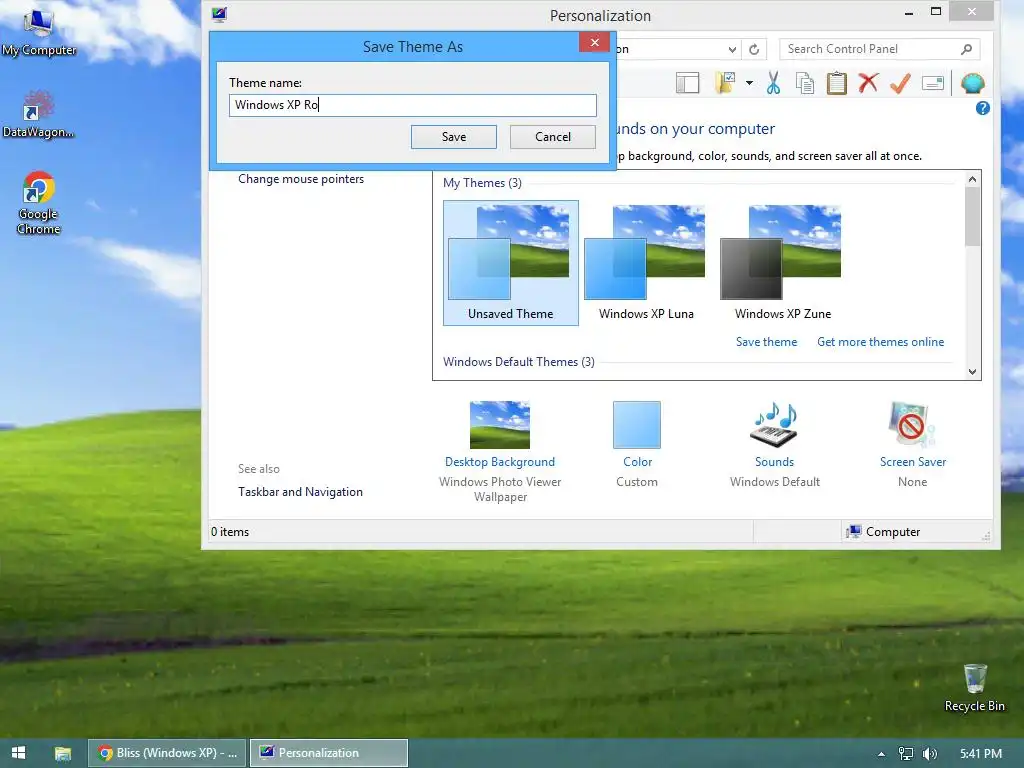1024x768 pixels.
Task: Click the Save theme link
Action: click(x=766, y=342)
